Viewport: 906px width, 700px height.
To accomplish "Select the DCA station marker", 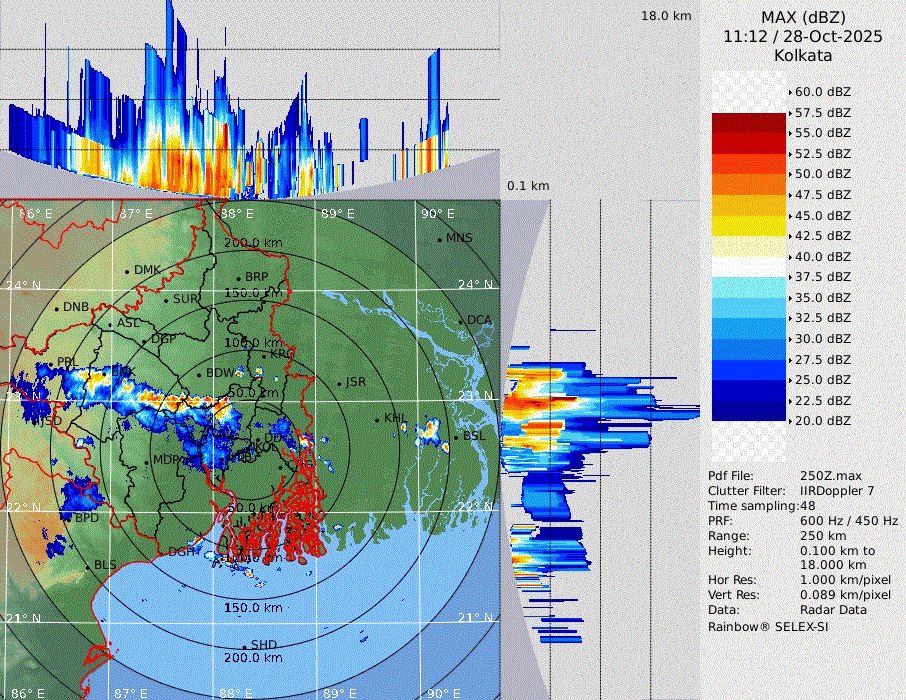I will coord(461,321).
